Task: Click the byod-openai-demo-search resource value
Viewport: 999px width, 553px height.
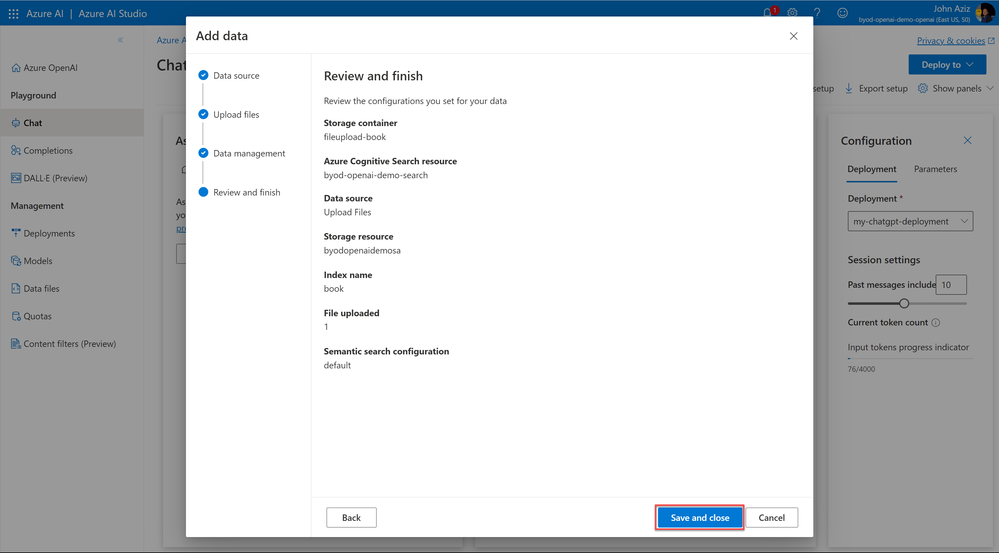Action: point(376,175)
